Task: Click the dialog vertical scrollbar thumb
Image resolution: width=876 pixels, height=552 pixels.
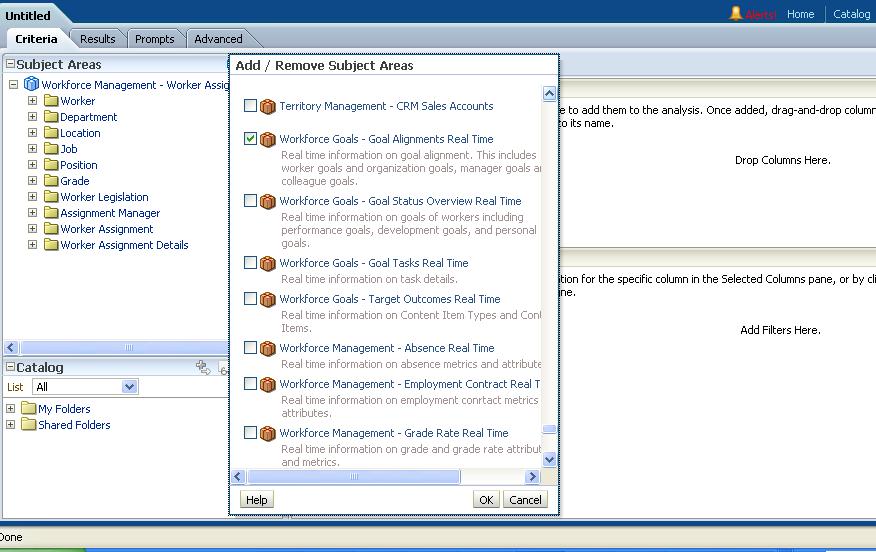Action: tap(550, 429)
